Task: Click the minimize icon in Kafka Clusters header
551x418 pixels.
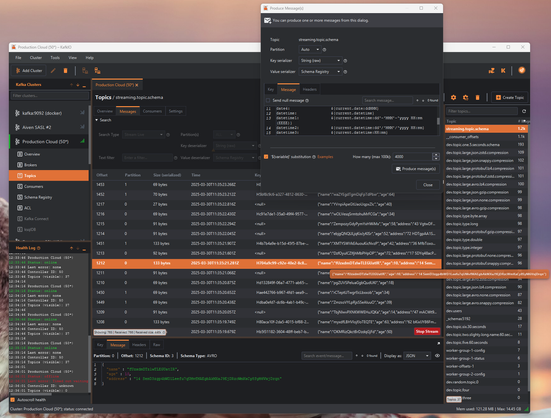Action: click(x=84, y=85)
